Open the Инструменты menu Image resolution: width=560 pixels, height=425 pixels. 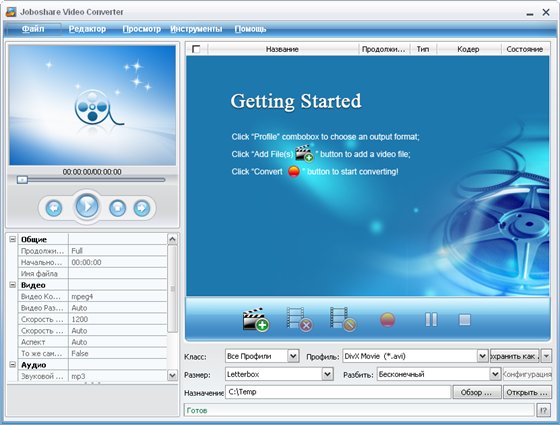pyautogui.click(x=196, y=29)
